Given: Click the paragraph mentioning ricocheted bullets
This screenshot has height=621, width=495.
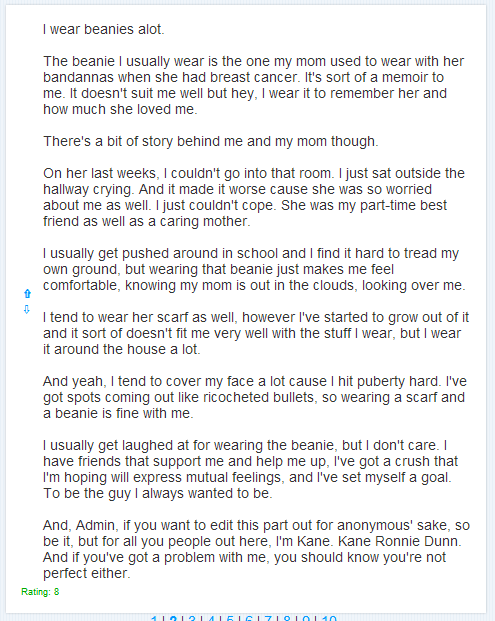Looking at the screenshot, I should click(255, 397).
